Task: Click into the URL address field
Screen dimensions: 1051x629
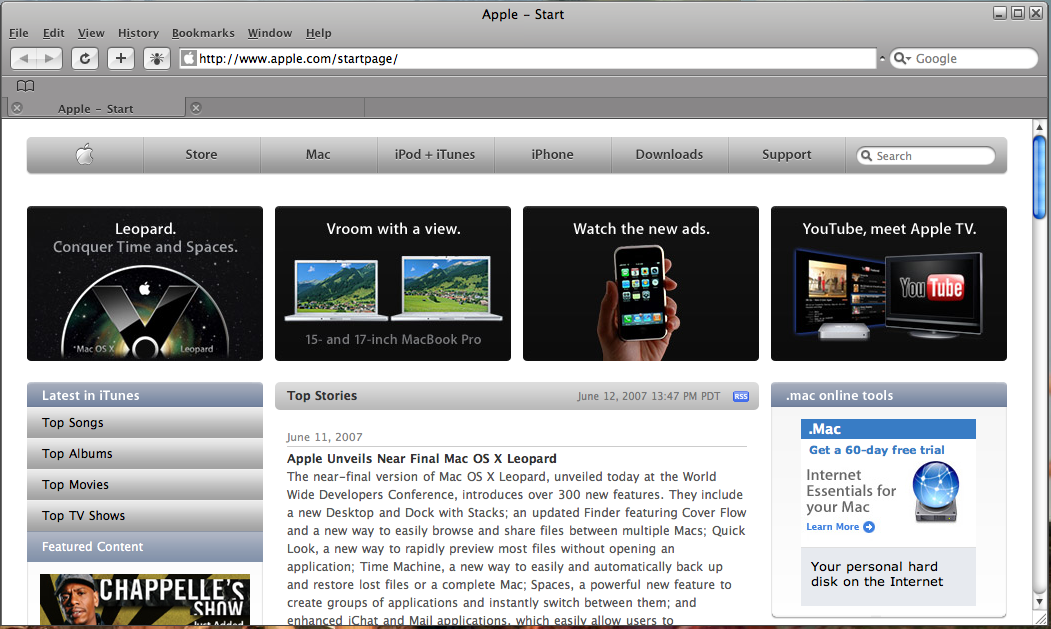Action: tap(528, 58)
